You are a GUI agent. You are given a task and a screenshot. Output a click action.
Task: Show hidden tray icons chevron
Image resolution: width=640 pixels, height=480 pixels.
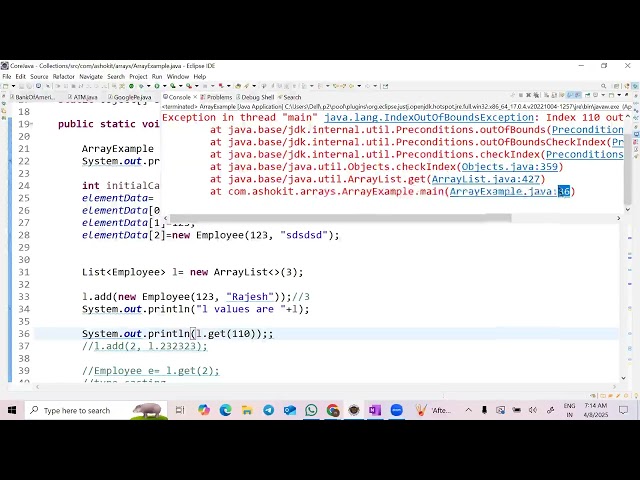click(469, 410)
